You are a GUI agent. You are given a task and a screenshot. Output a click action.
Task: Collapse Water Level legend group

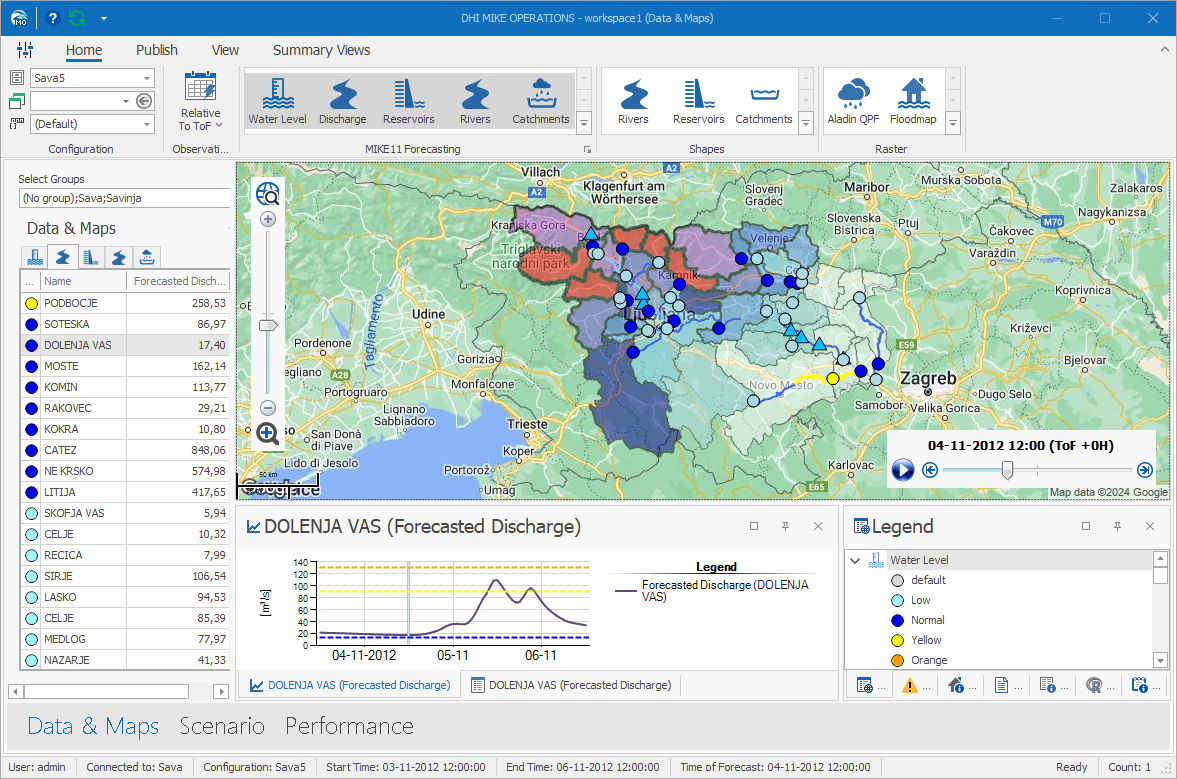[855, 561]
